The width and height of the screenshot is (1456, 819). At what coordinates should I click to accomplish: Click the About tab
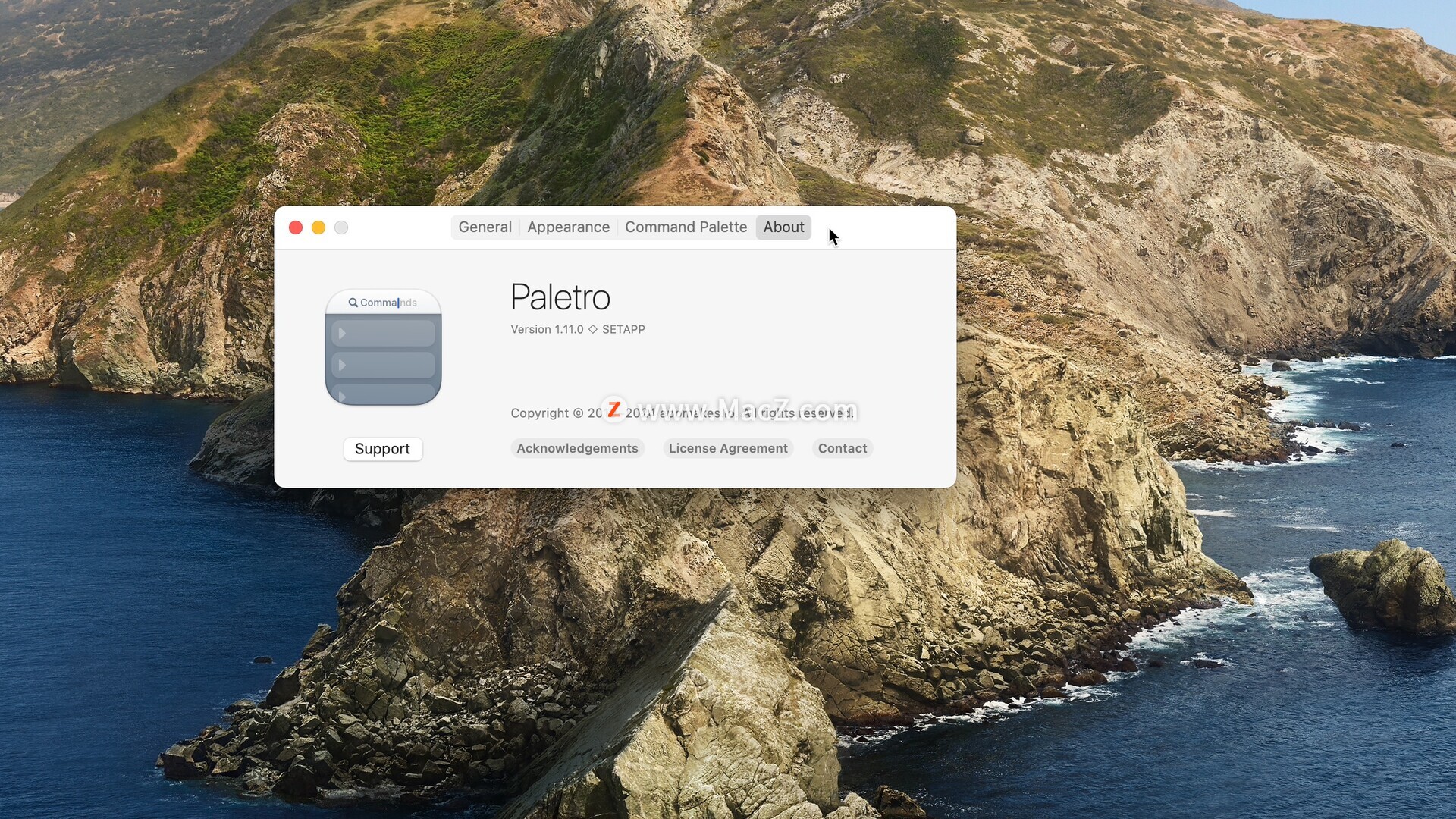point(783,227)
